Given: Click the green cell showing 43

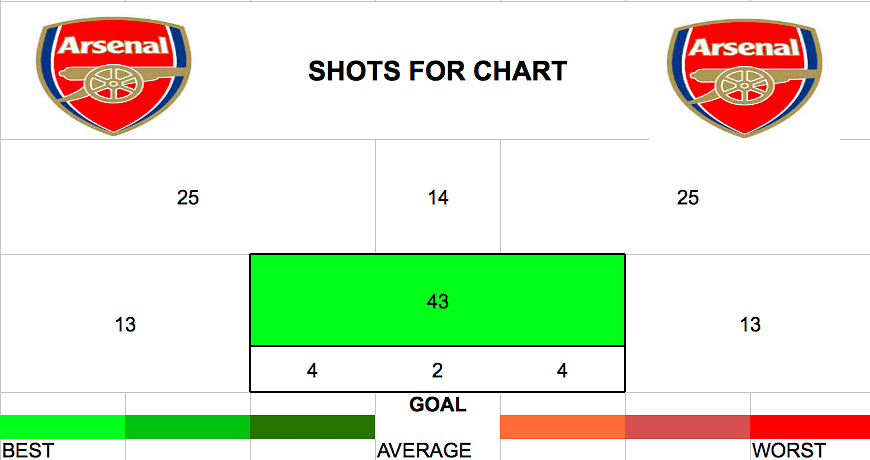Looking at the screenshot, I should pyautogui.click(x=438, y=300).
